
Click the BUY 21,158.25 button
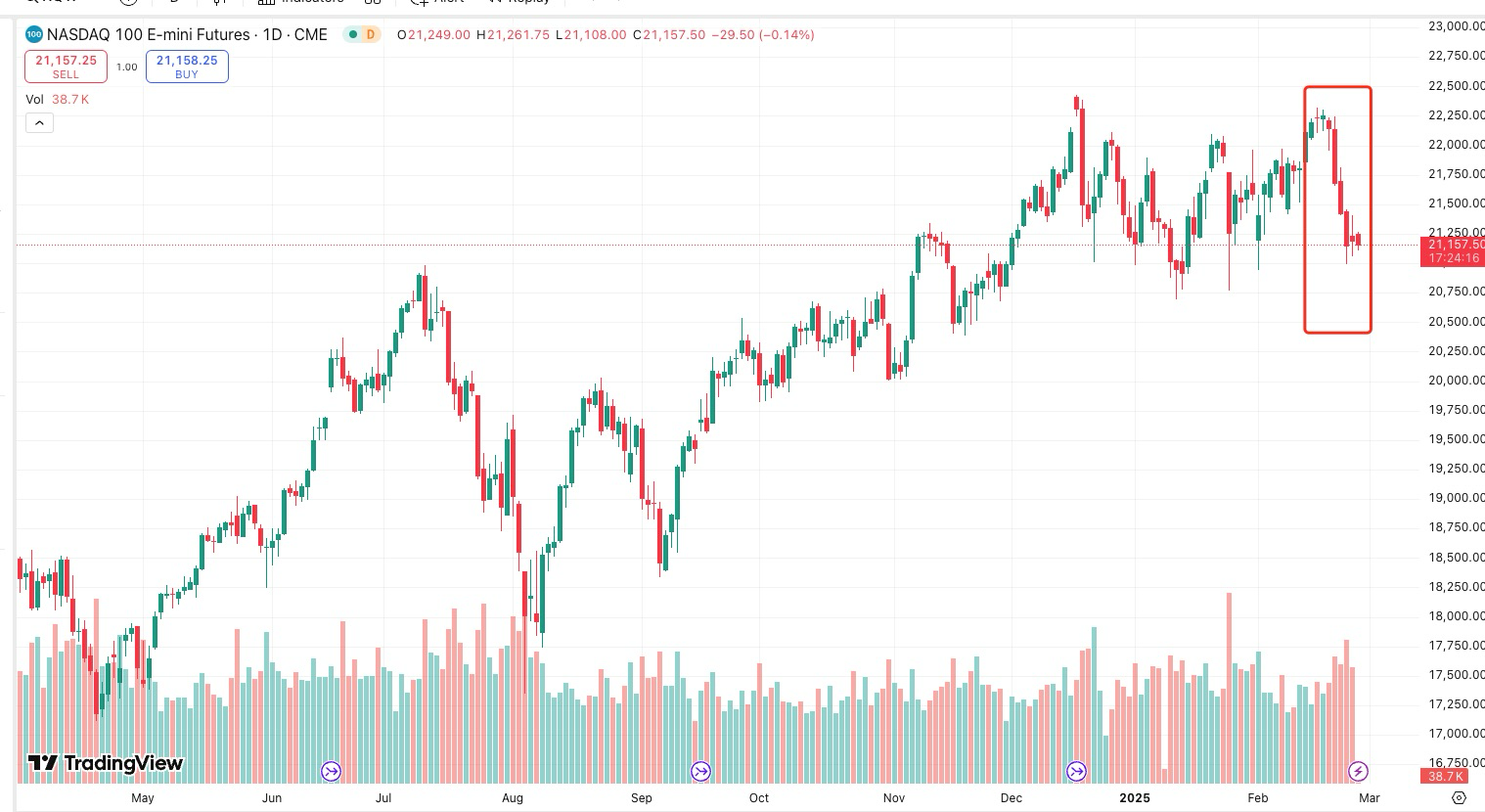coord(187,67)
